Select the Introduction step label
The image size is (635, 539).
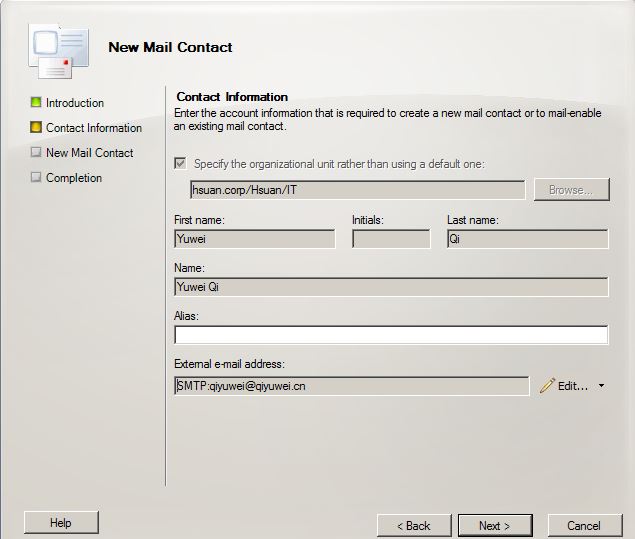pyautogui.click(x=75, y=103)
